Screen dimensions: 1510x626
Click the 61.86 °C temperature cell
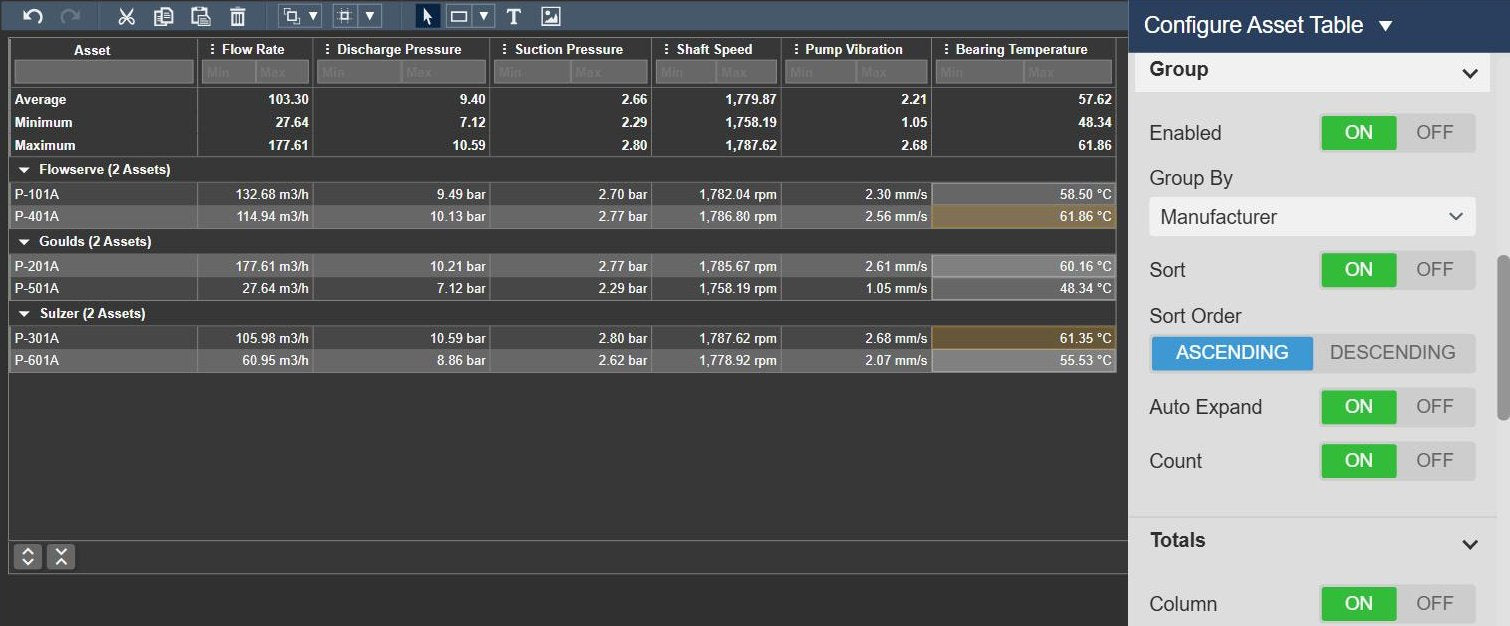pos(1024,216)
